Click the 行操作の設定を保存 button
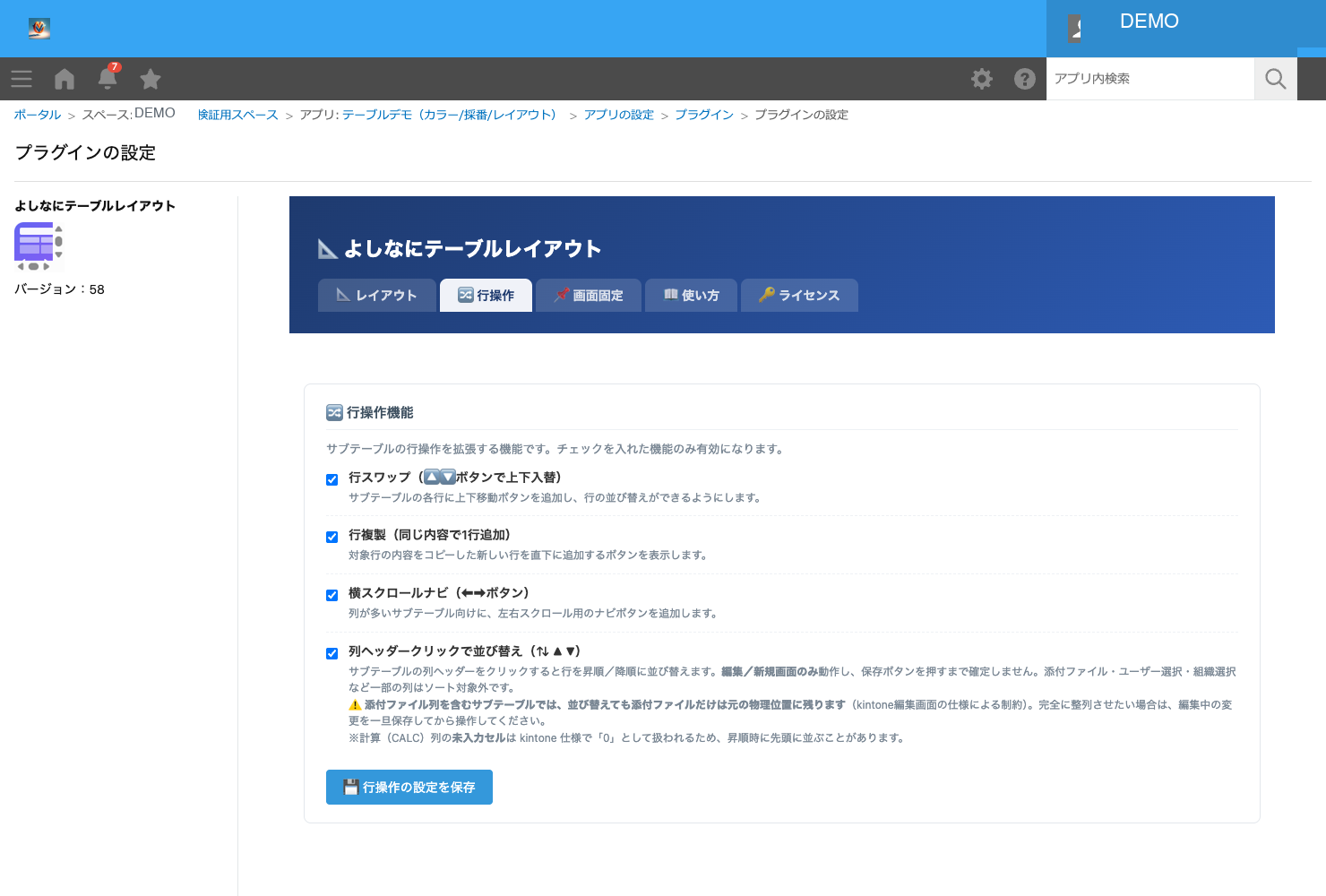This screenshot has width=1326, height=896. click(409, 787)
